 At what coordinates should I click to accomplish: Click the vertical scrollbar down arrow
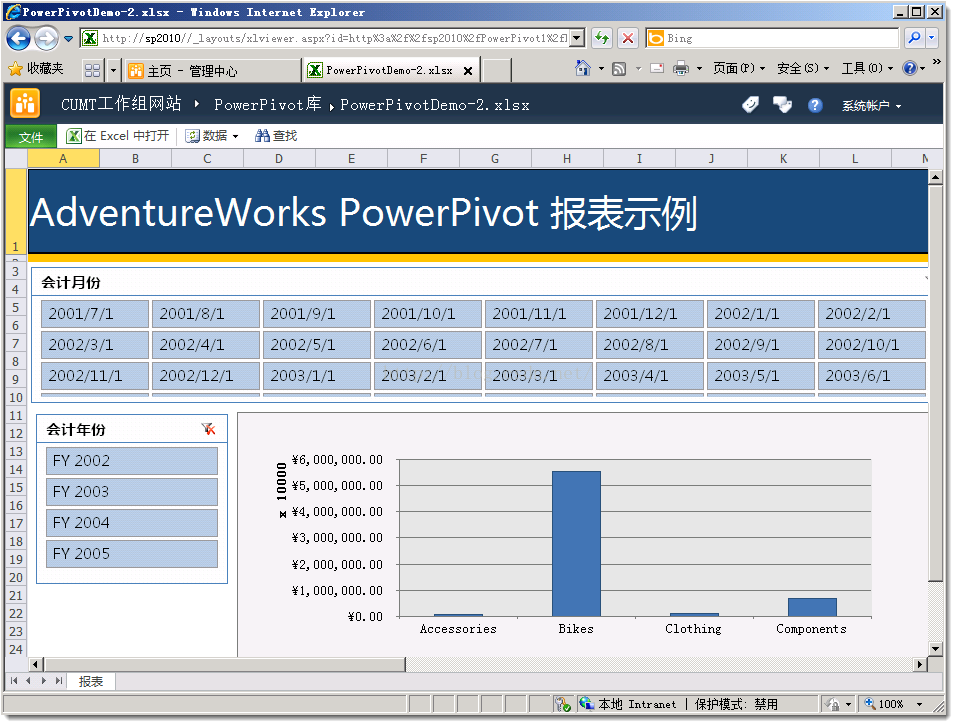click(x=935, y=649)
